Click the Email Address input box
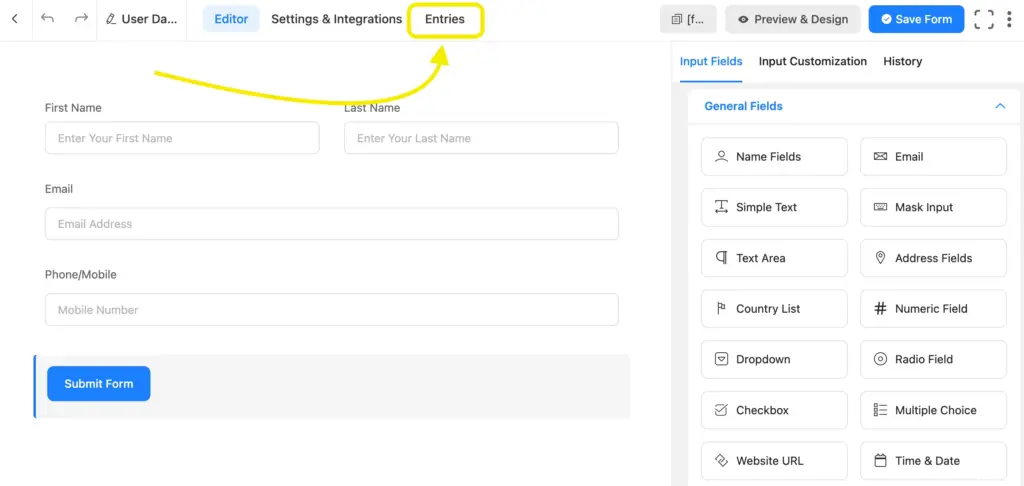 (332, 223)
